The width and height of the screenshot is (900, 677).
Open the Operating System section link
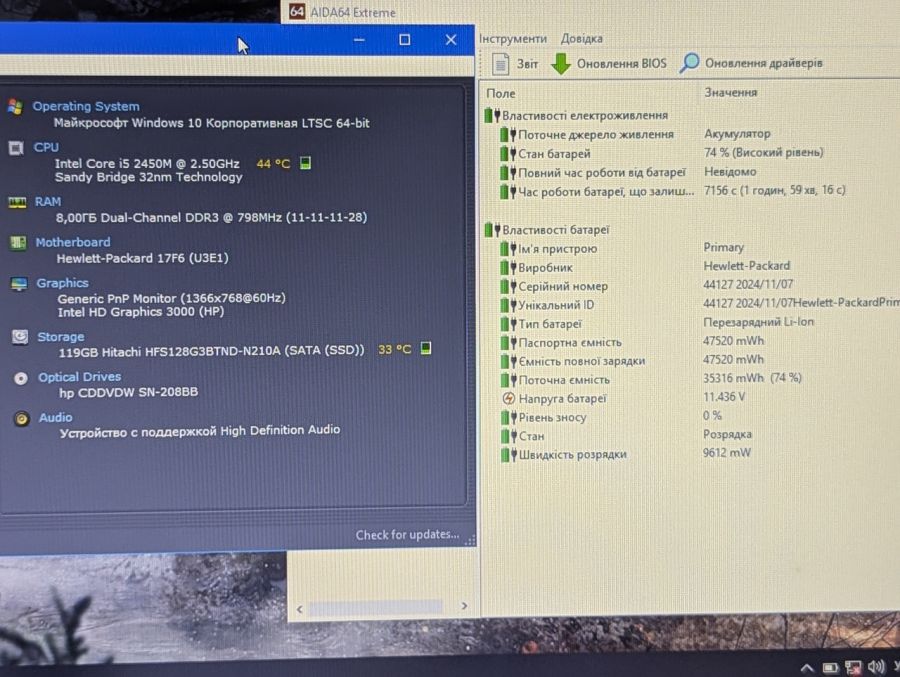[x=86, y=106]
